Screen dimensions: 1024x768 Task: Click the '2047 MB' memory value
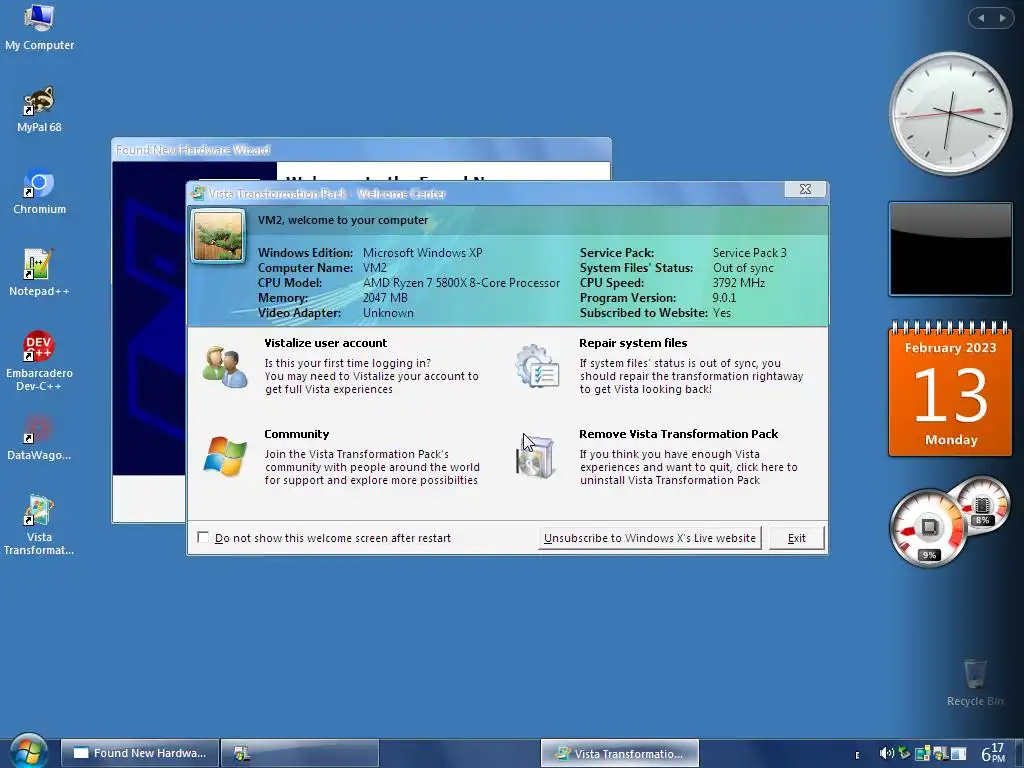[x=385, y=298]
